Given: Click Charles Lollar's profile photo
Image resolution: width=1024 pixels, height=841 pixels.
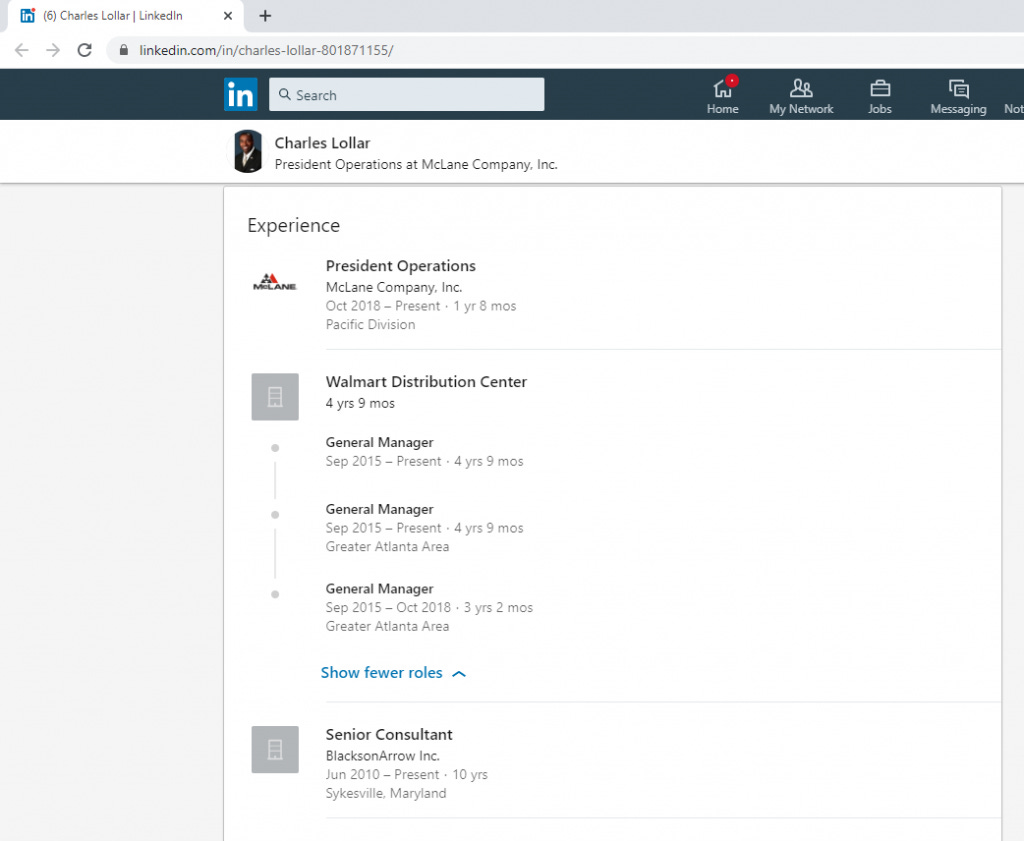Looking at the screenshot, I should click(x=248, y=151).
